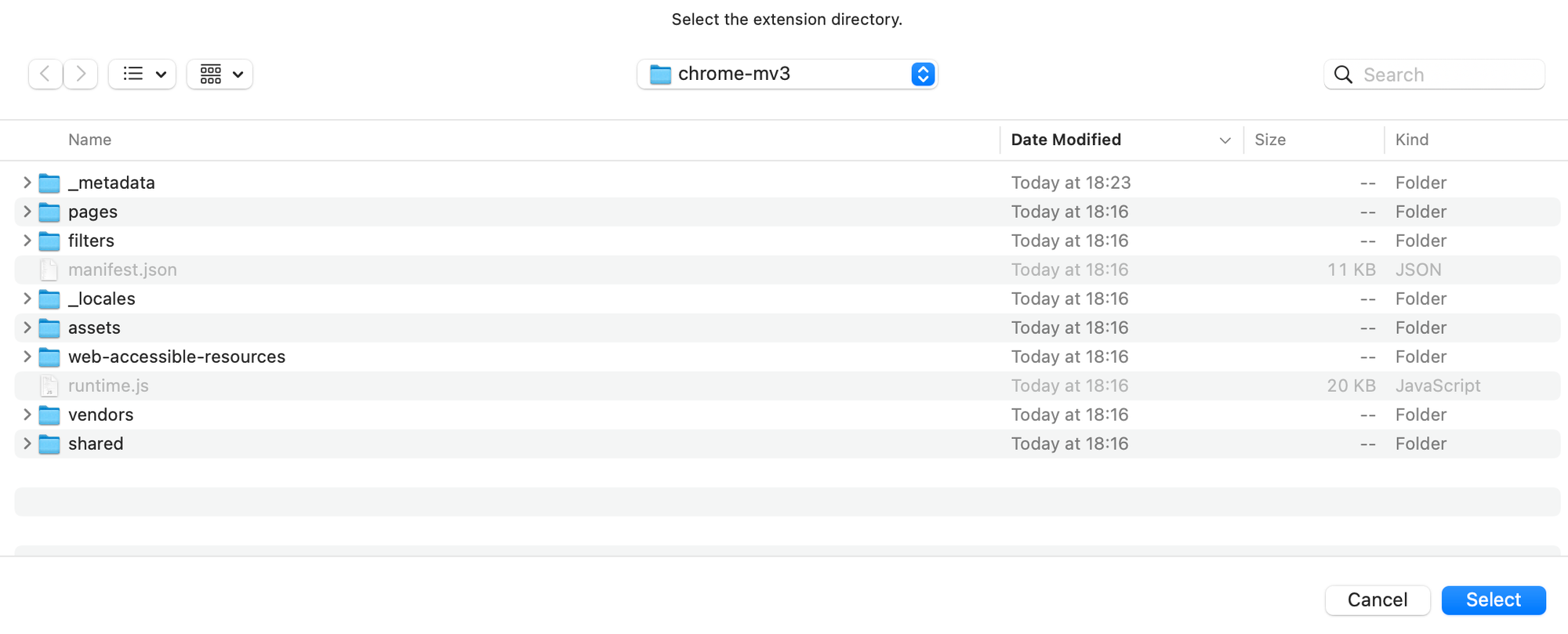
Task: Expand the web-accessible-resources disclosure arrow
Action: coord(27,357)
